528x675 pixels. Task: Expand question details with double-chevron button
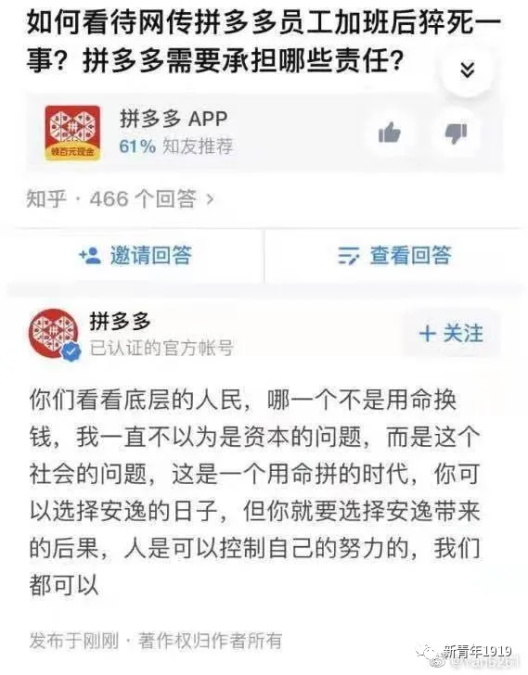(467, 70)
